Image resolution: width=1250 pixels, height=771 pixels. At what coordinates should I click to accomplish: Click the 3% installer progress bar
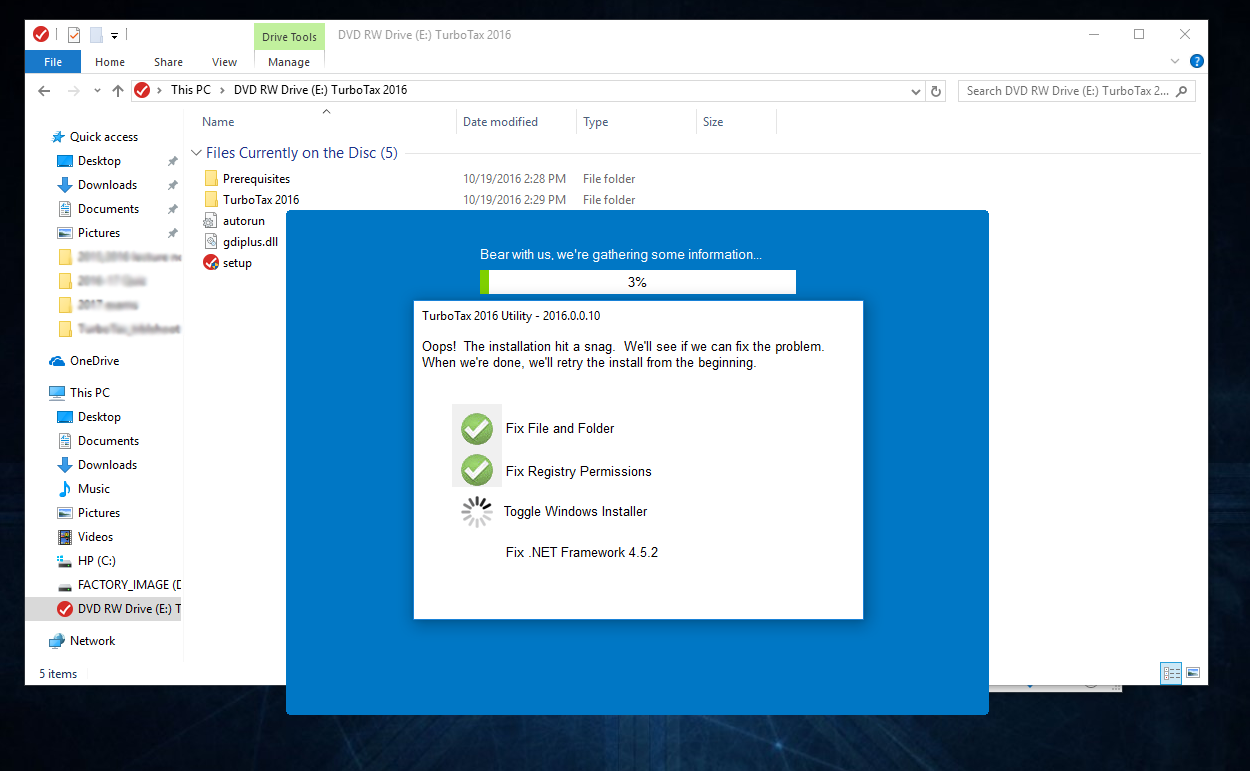(x=638, y=282)
